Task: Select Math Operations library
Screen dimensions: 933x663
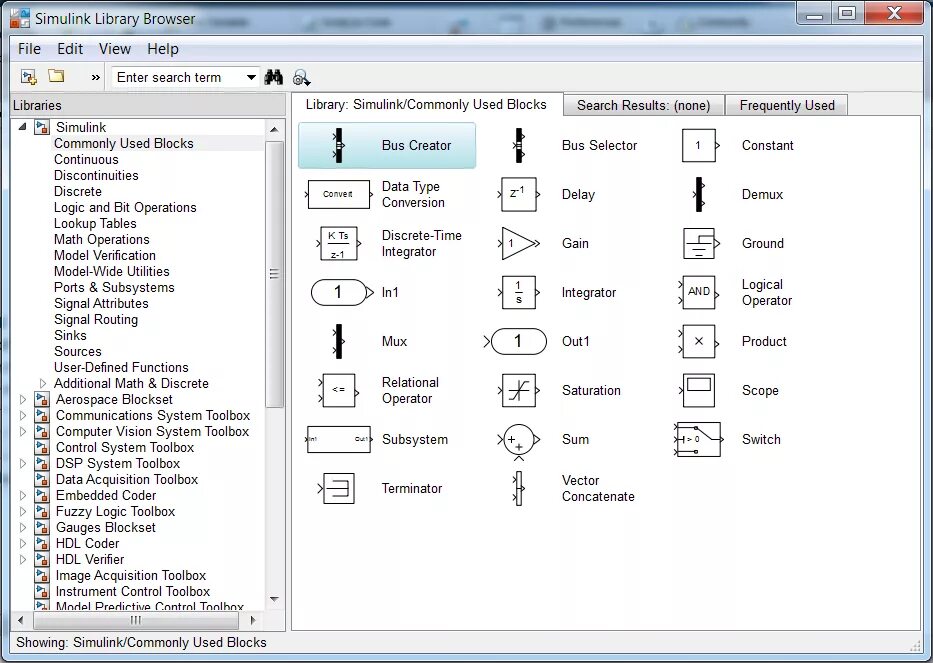Action: tap(102, 239)
